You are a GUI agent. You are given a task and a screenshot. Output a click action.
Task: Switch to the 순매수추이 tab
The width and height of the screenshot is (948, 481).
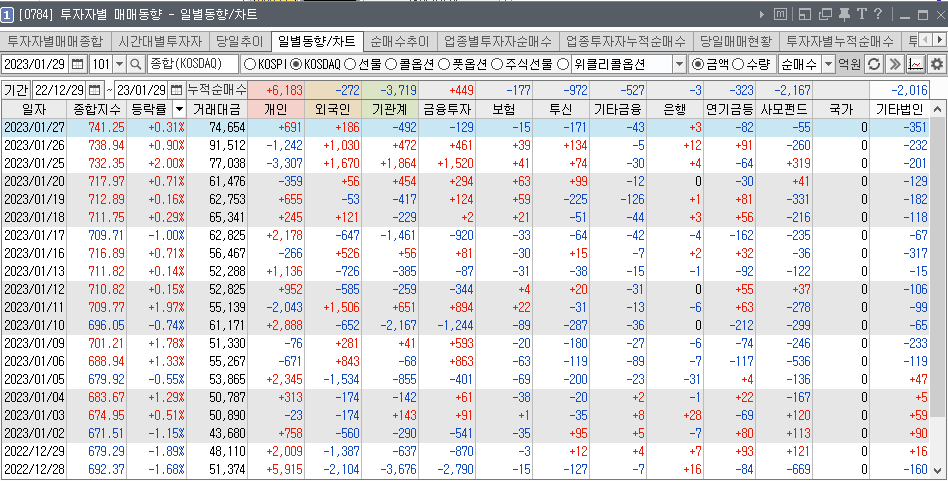coord(398,42)
